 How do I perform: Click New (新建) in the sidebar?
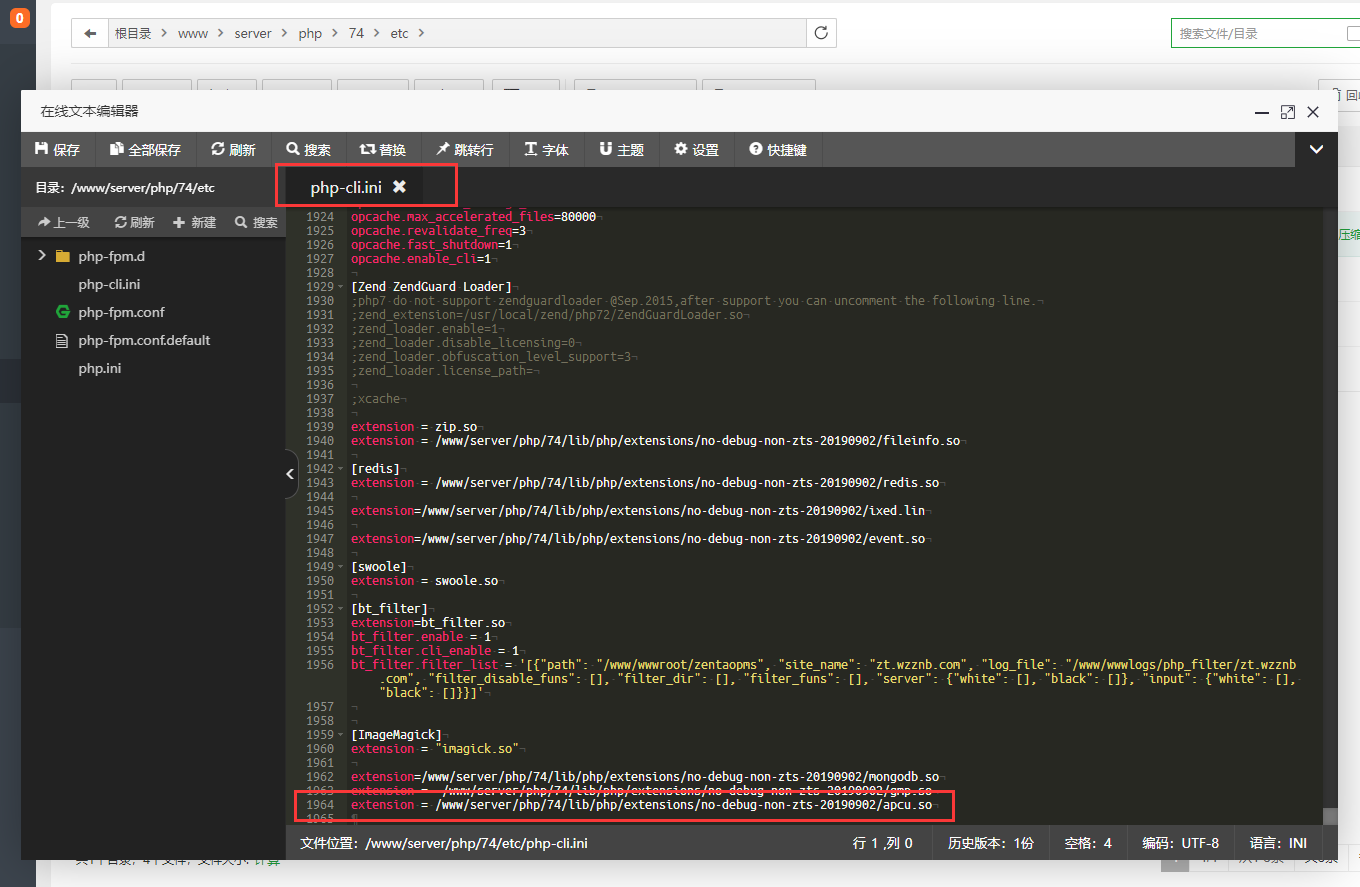(194, 223)
